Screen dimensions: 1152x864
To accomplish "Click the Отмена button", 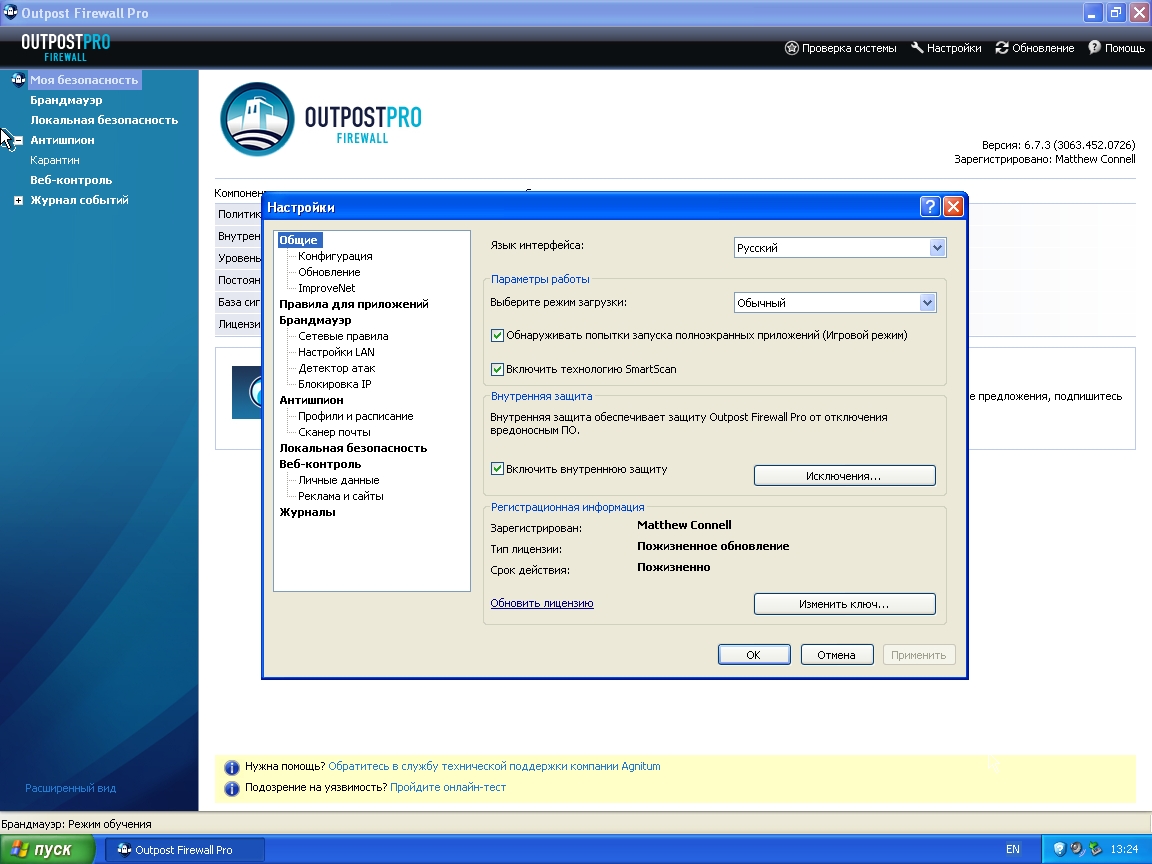I will (837, 655).
